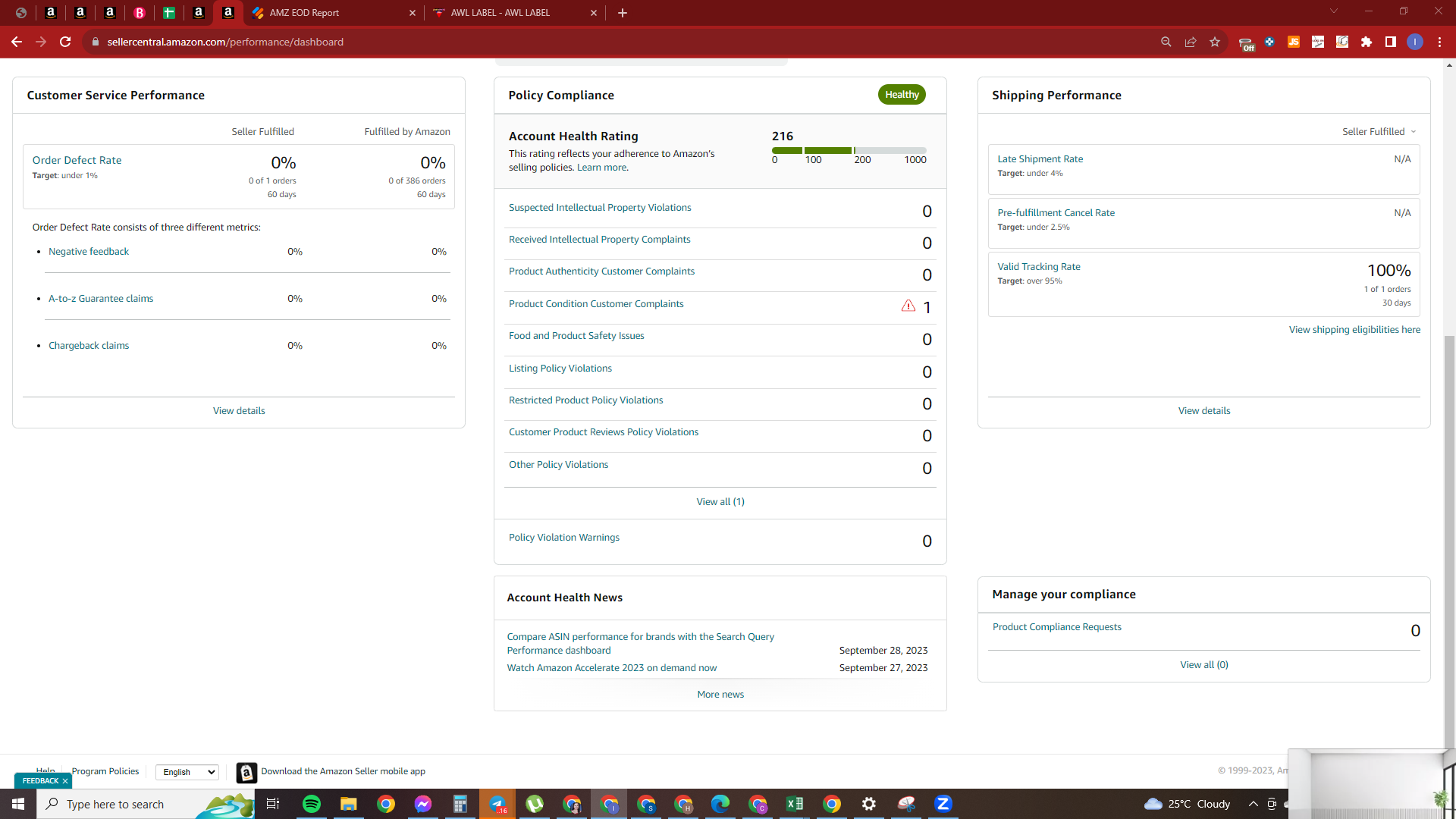Click the Product Condition warning triangle icon
The width and height of the screenshot is (1456, 819).
pyautogui.click(x=908, y=306)
